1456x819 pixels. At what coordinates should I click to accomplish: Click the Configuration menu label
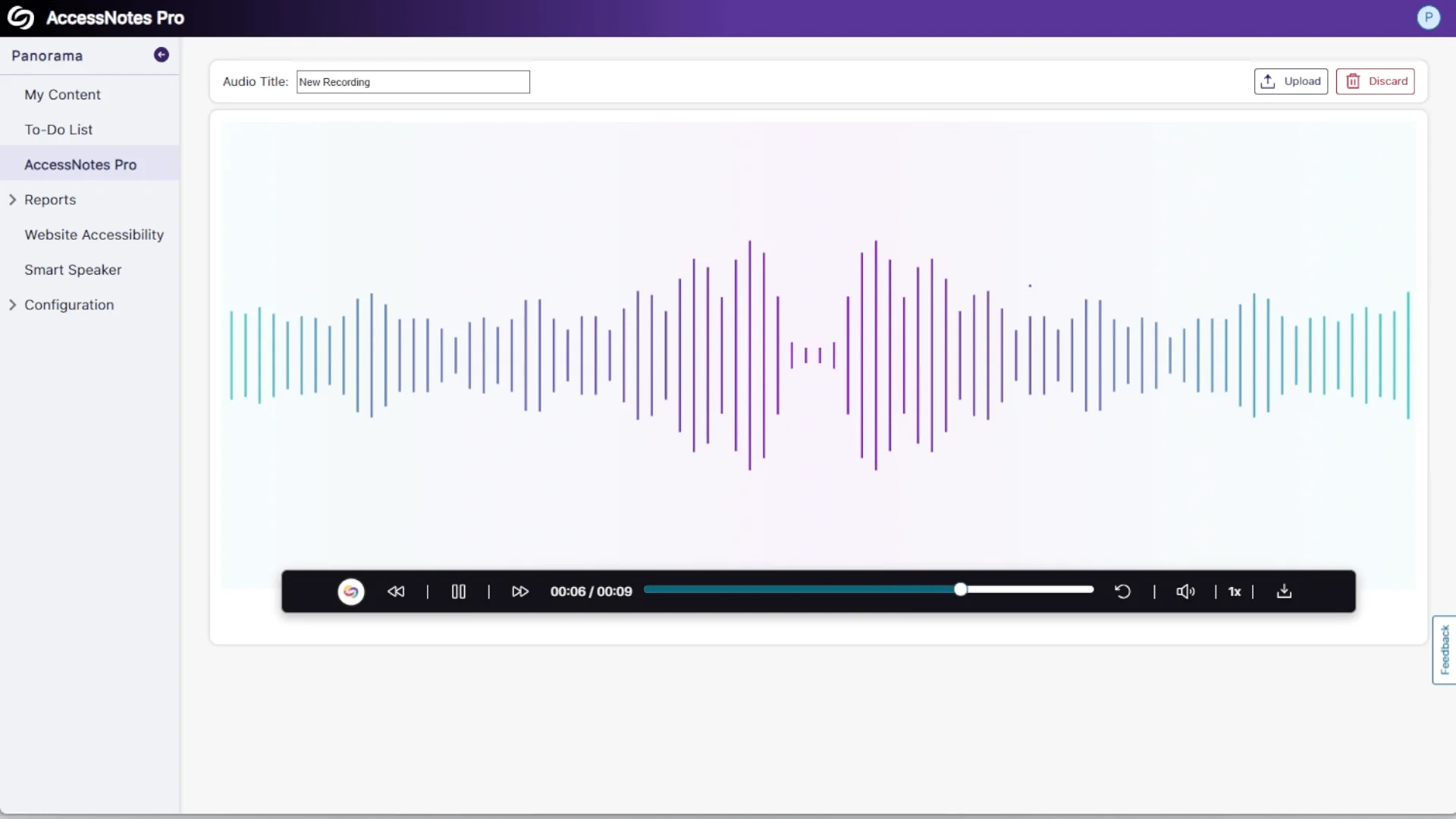tap(69, 305)
